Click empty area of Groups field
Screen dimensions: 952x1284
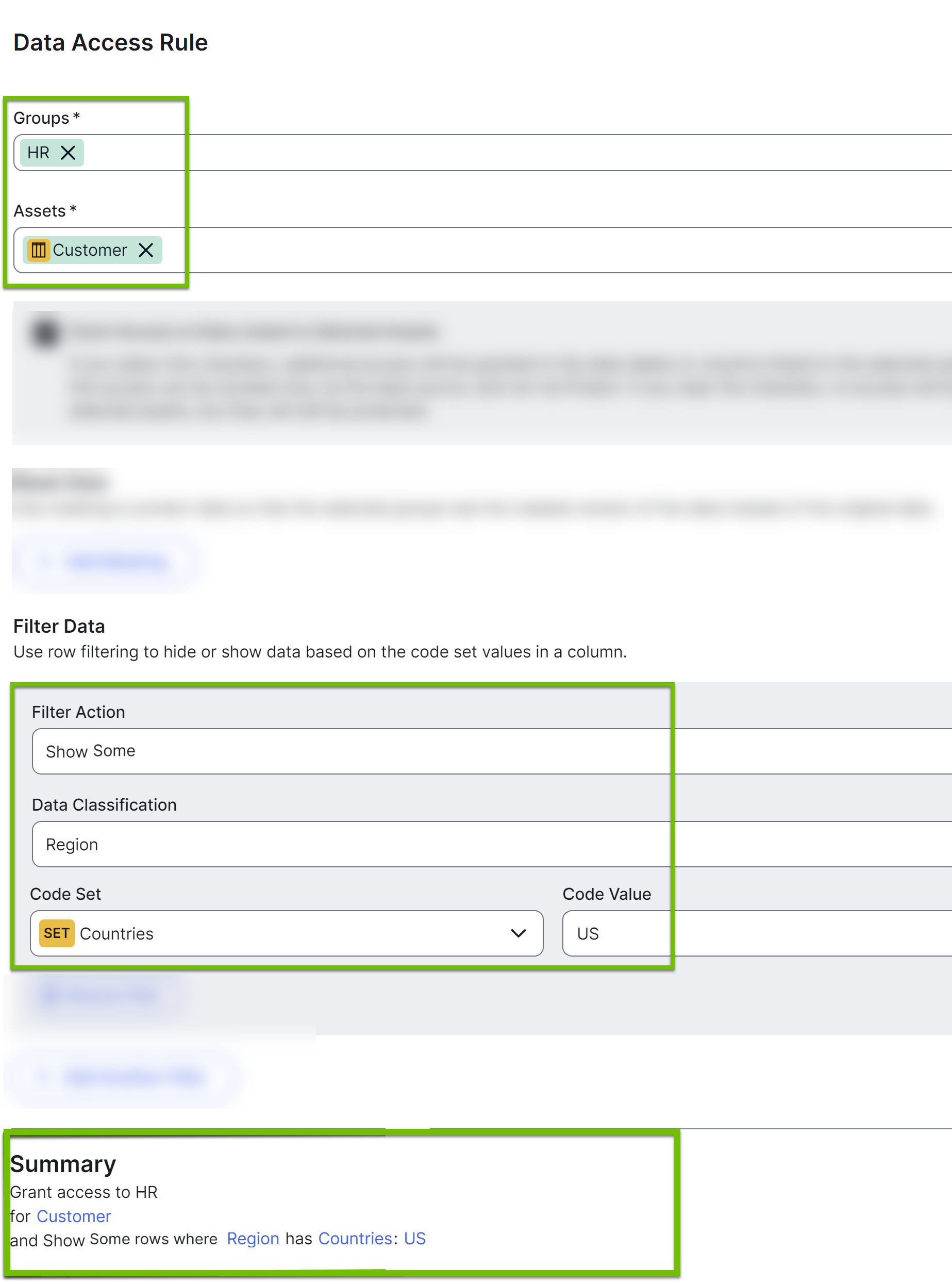pos(461,153)
